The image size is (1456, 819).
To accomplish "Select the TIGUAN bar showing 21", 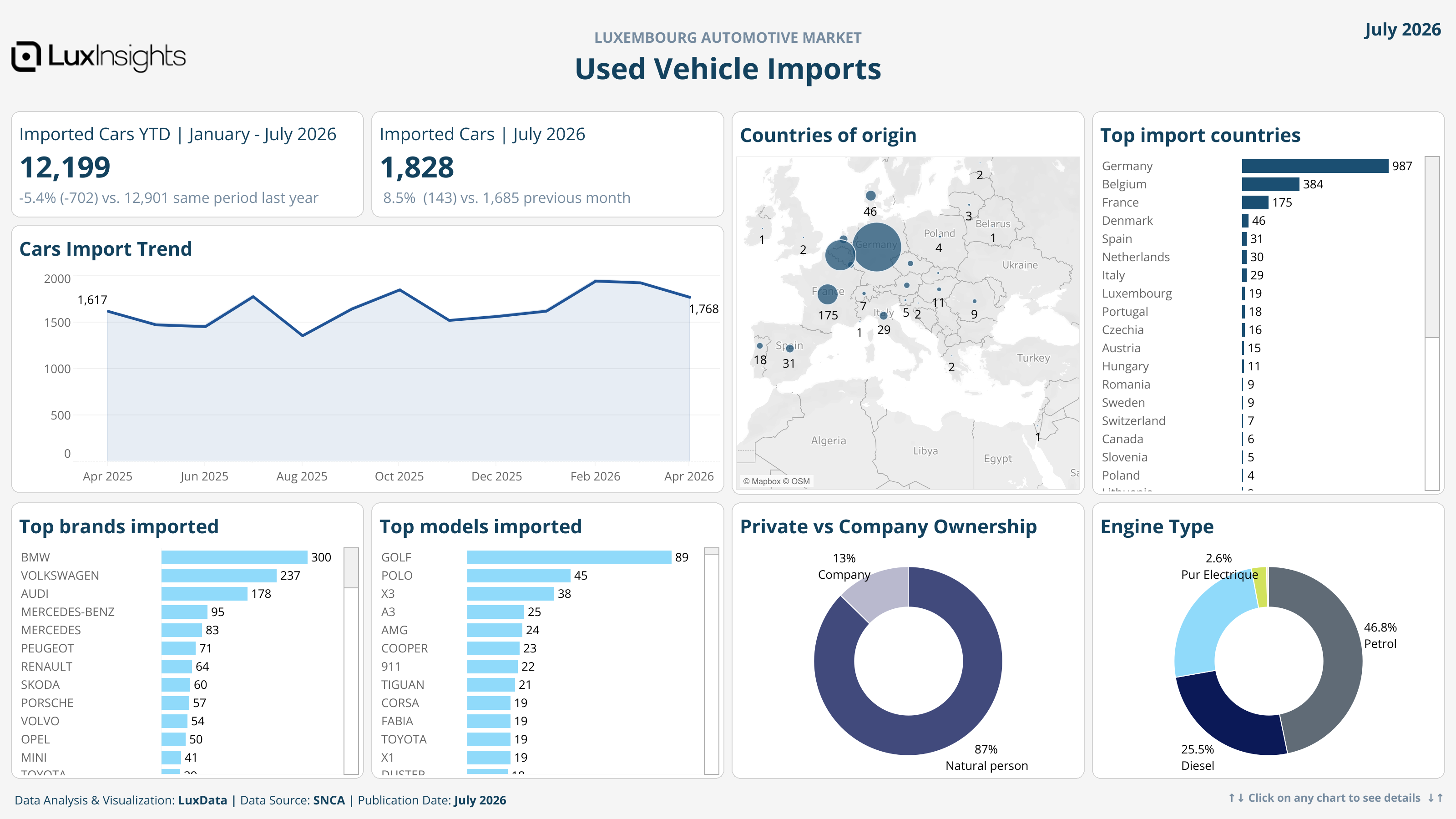I will tap(490, 684).
